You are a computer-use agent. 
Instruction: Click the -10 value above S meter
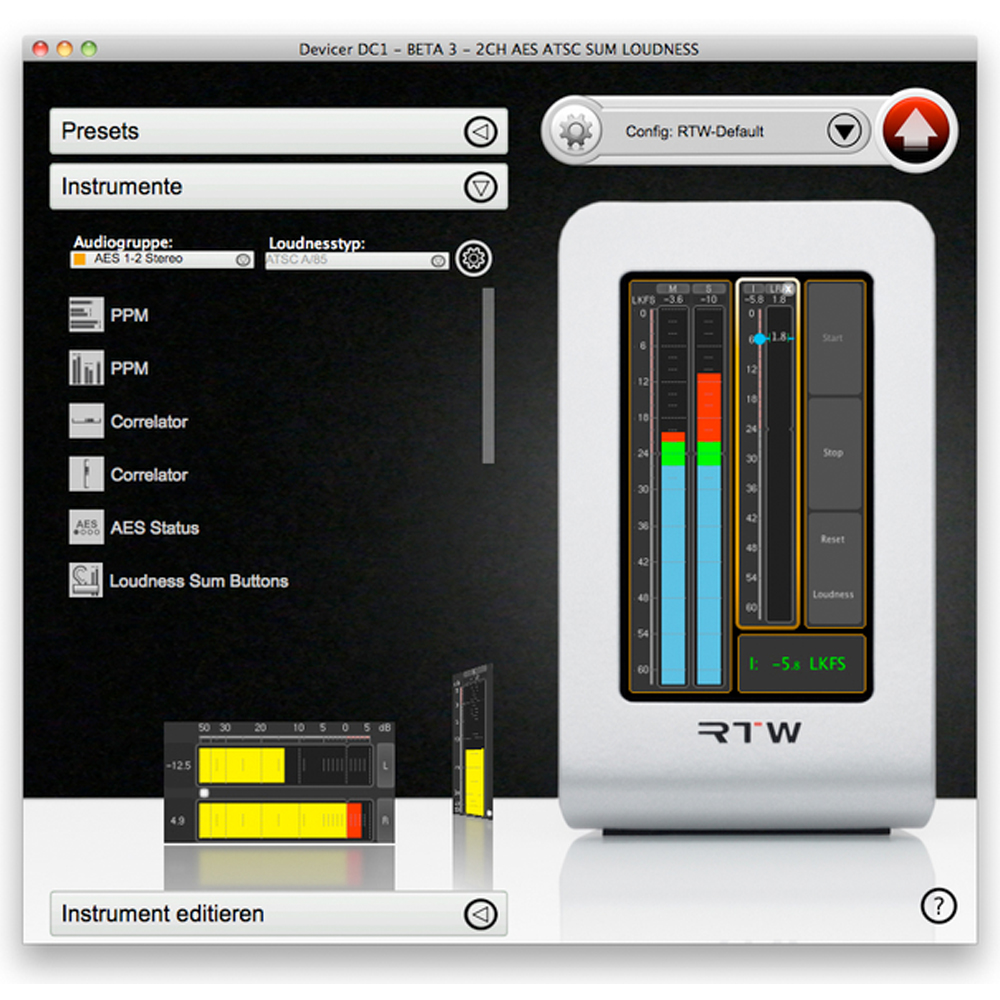709,299
